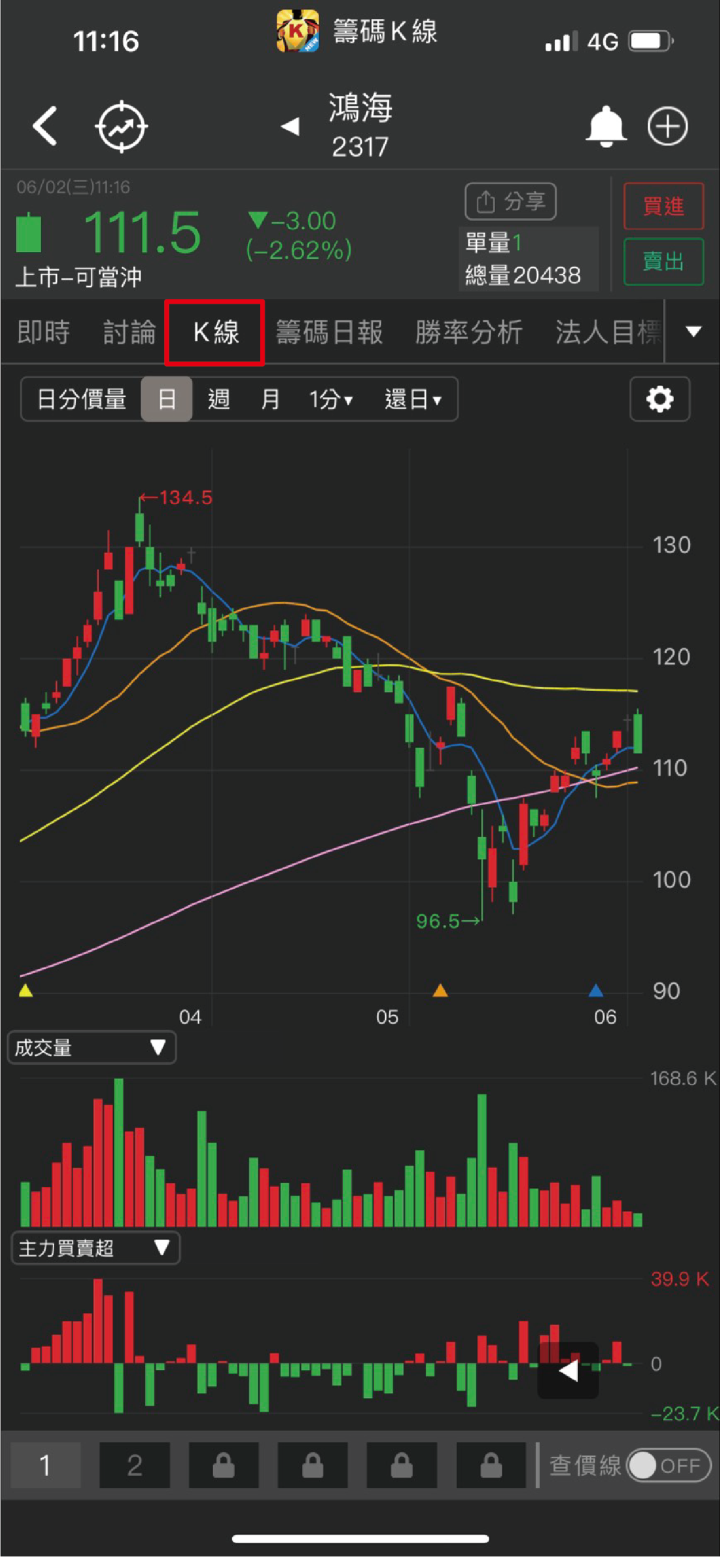Tap the current price 111.5

click(x=142, y=233)
